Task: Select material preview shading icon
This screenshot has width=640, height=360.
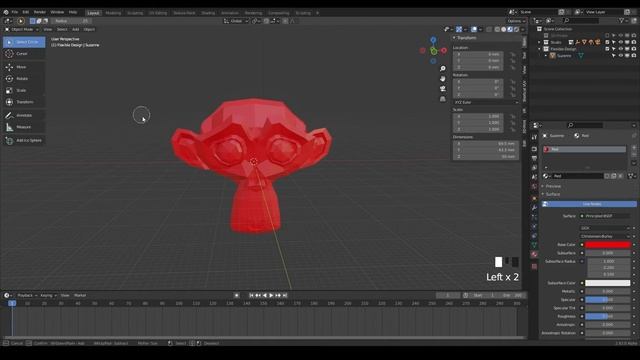Action: [x=510, y=29]
